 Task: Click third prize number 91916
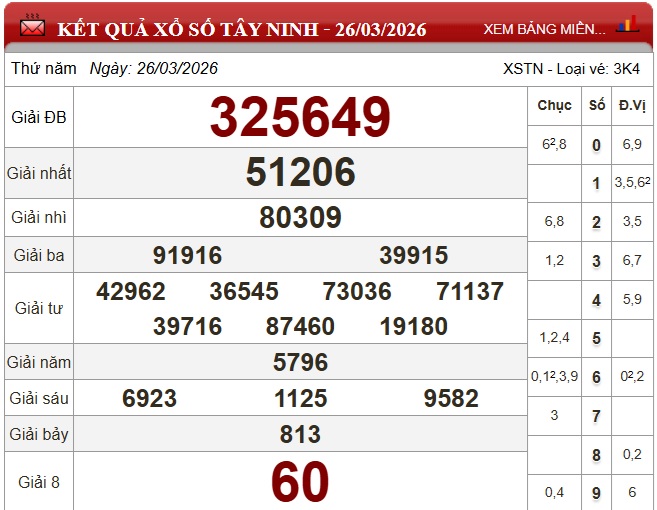tap(187, 256)
